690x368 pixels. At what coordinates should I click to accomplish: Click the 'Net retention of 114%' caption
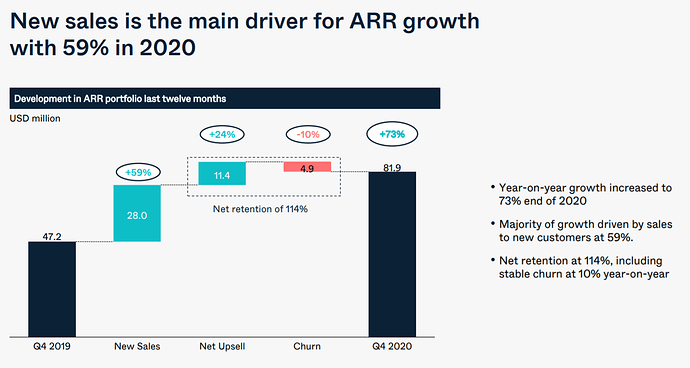point(260,209)
